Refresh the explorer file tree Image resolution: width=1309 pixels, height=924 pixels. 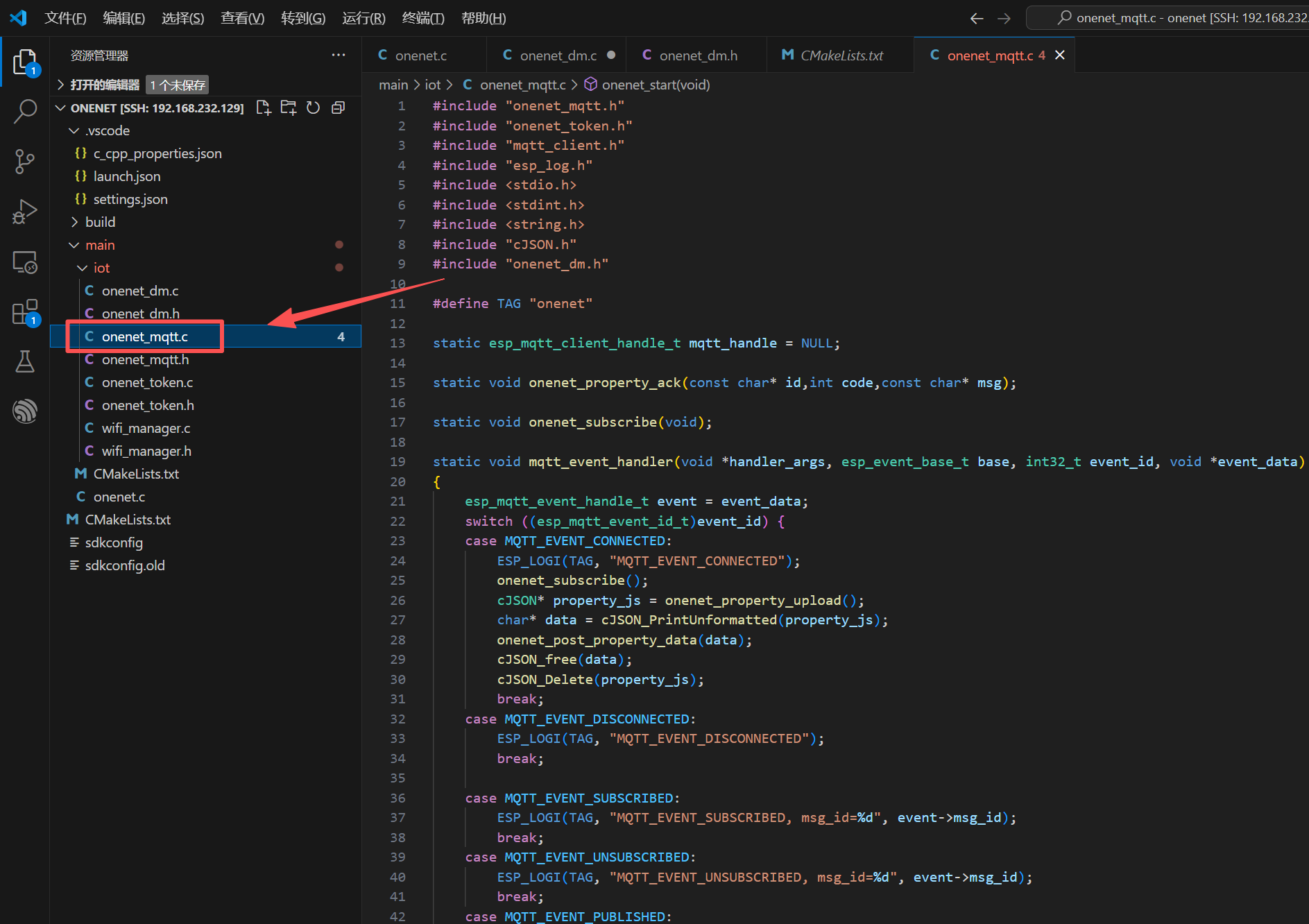pos(314,108)
